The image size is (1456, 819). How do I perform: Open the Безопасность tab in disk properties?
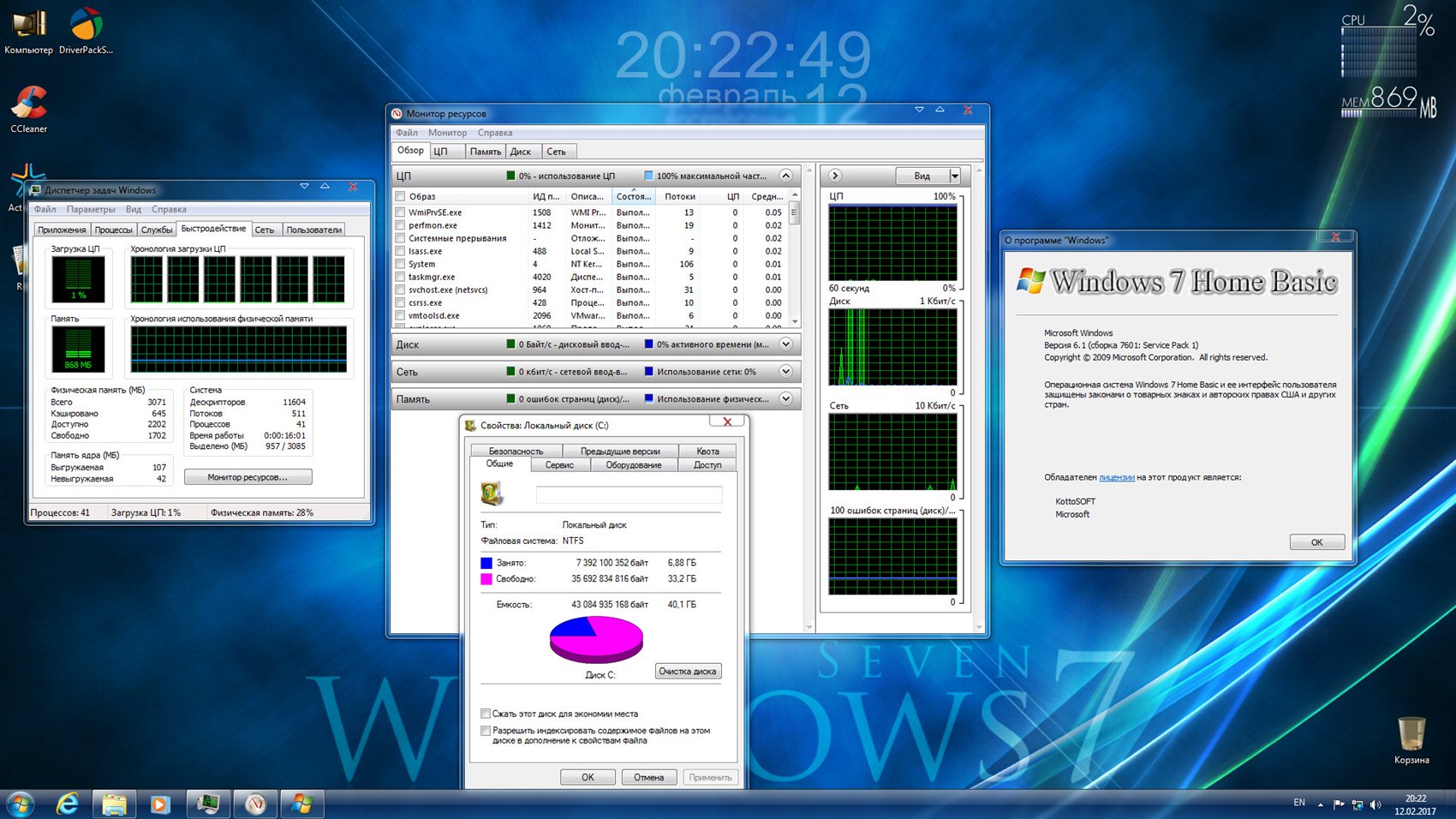[x=516, y=451]
